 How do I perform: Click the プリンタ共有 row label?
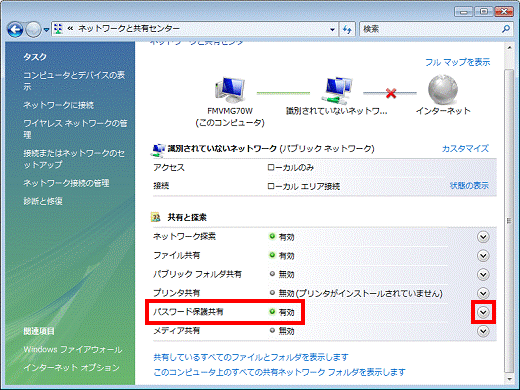tap(176, 293)
